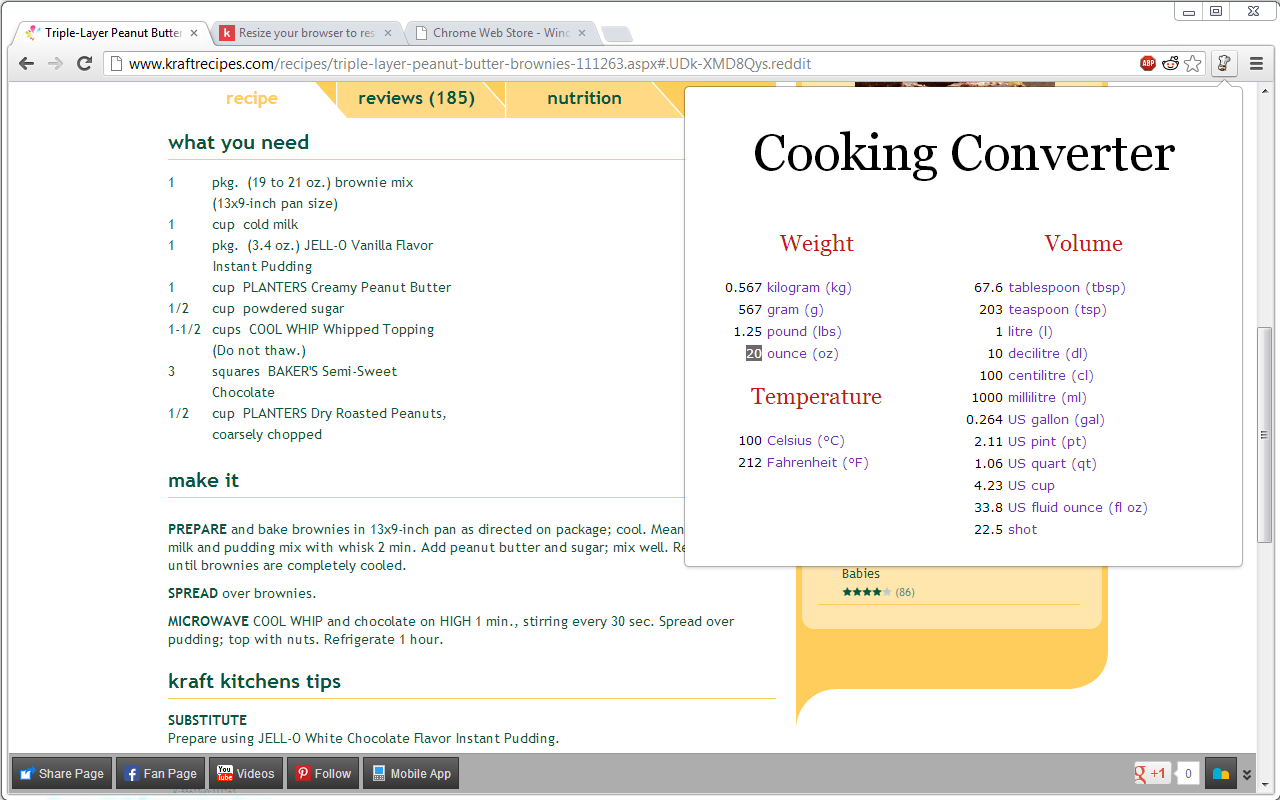1280x800 pixels.
Task: Select the US cup unit
Action: (1031, 485)
